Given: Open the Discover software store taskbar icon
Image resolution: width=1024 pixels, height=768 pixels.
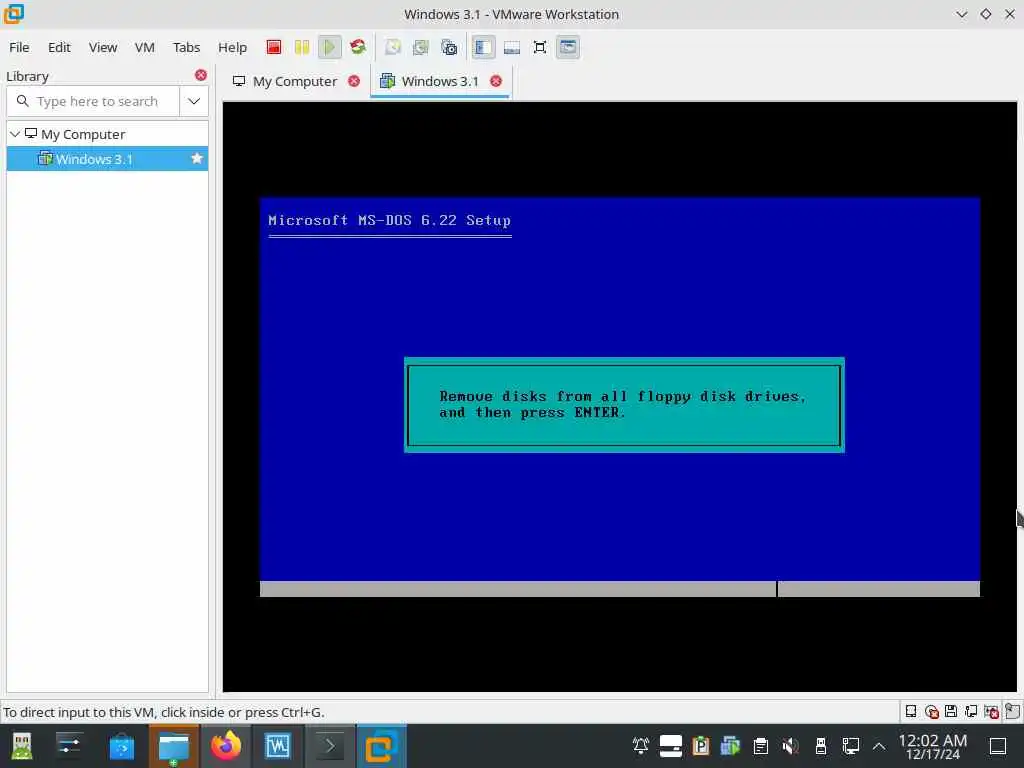Looking at the screenshot, I should click(x=121, y=746).
